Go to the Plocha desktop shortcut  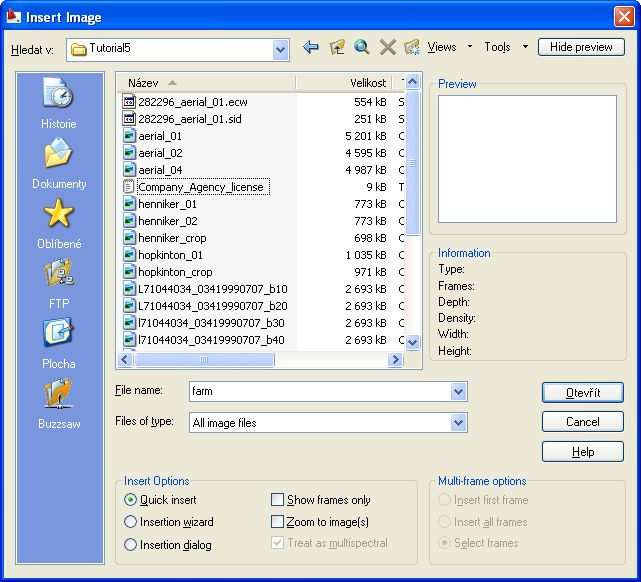(x=58, y=343)
